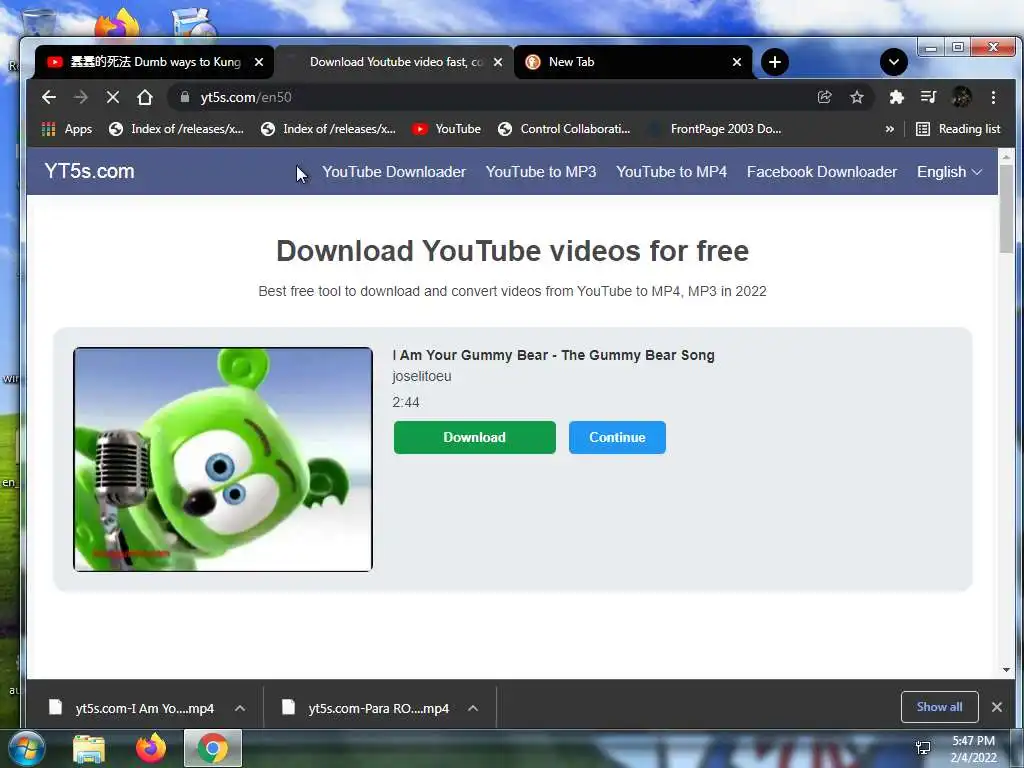Open Firefox from the taskbar
Viewport: 1024px width, 768px height.
pyautogui.click(x=151, y=749)
